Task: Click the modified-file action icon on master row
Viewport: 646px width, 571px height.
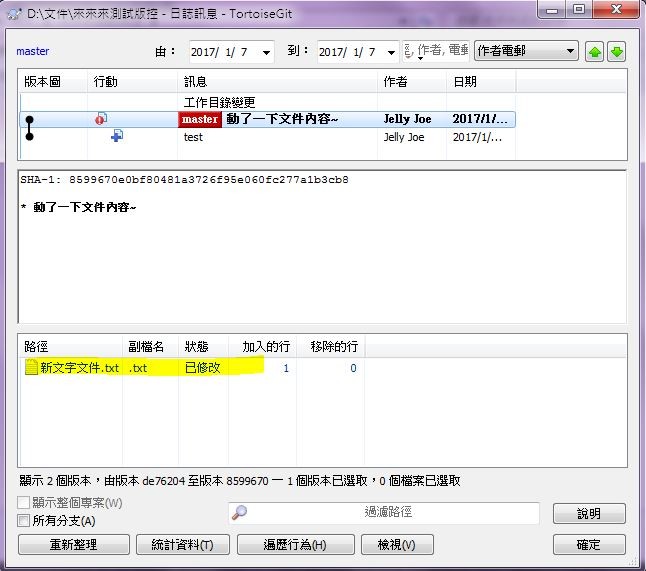Action: coord(101,119)
